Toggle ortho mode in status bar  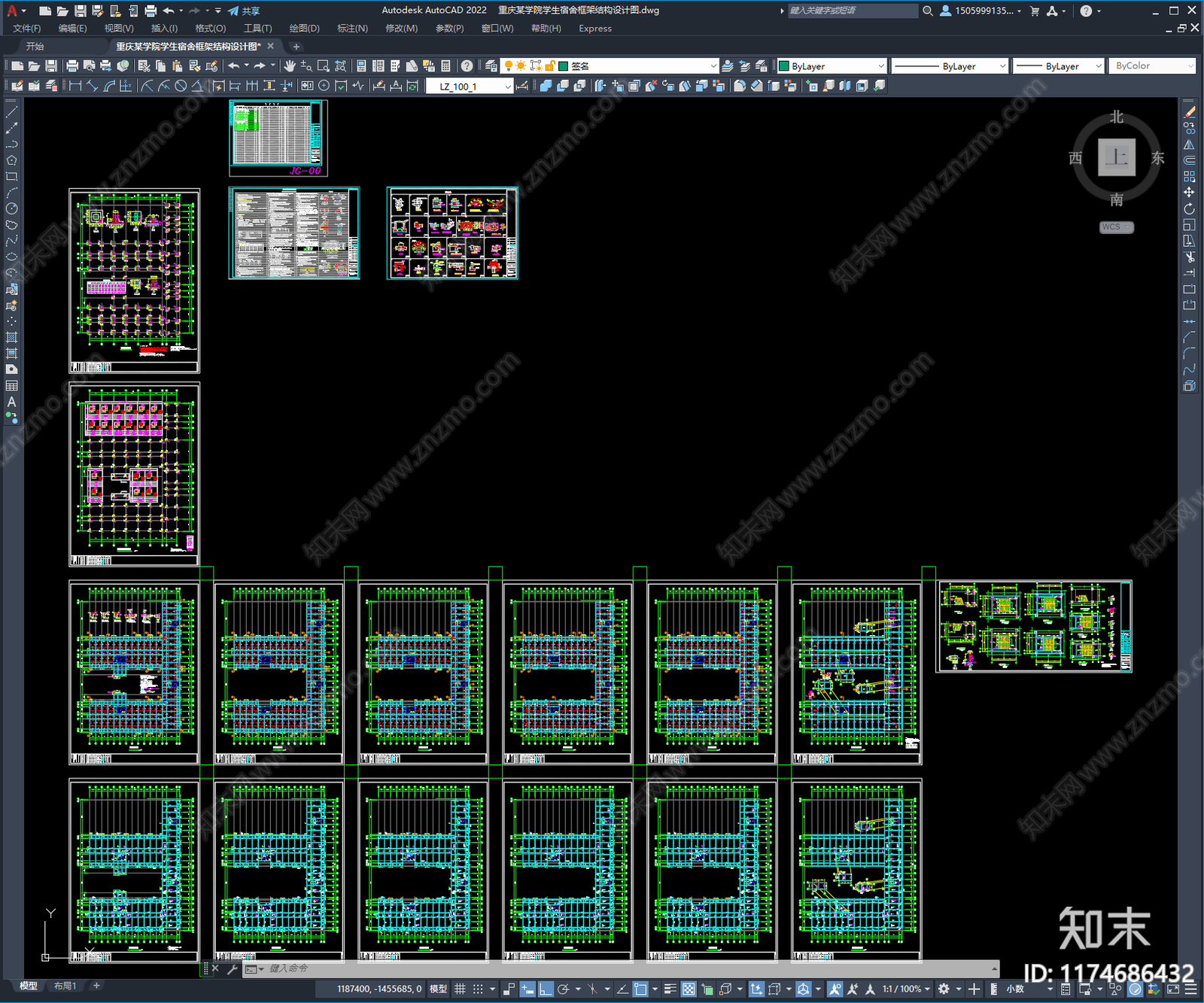(x=546, y=989)
